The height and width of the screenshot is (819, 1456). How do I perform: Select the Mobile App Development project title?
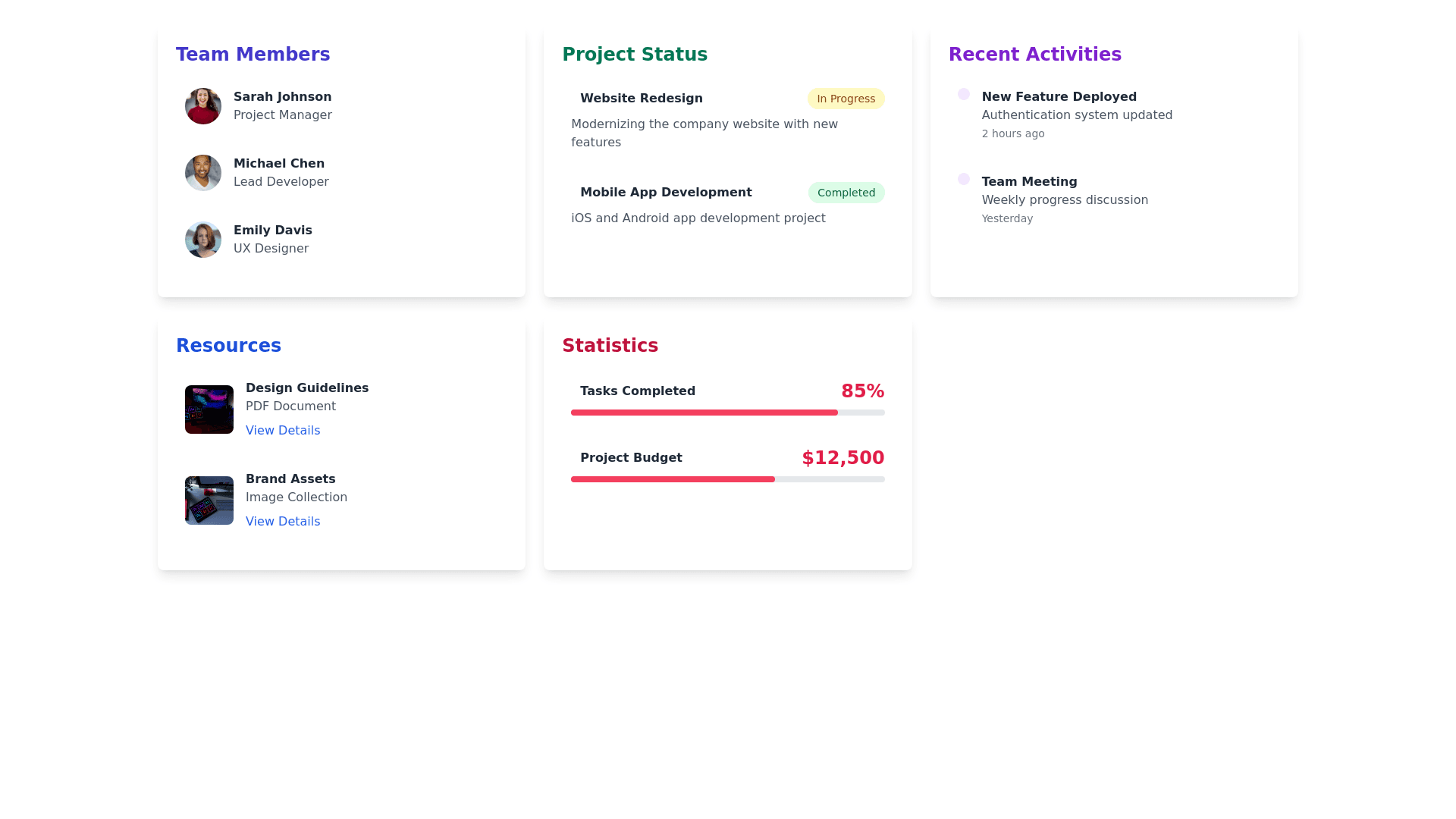click(666, 193)
